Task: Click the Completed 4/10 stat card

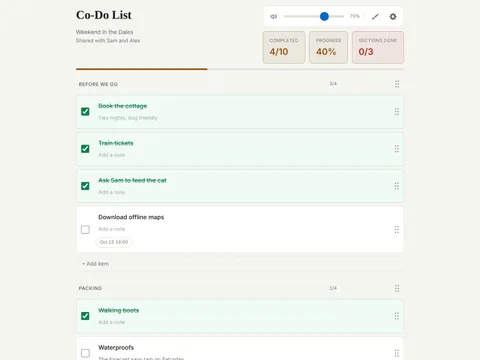Action: (x=284, y=47)
